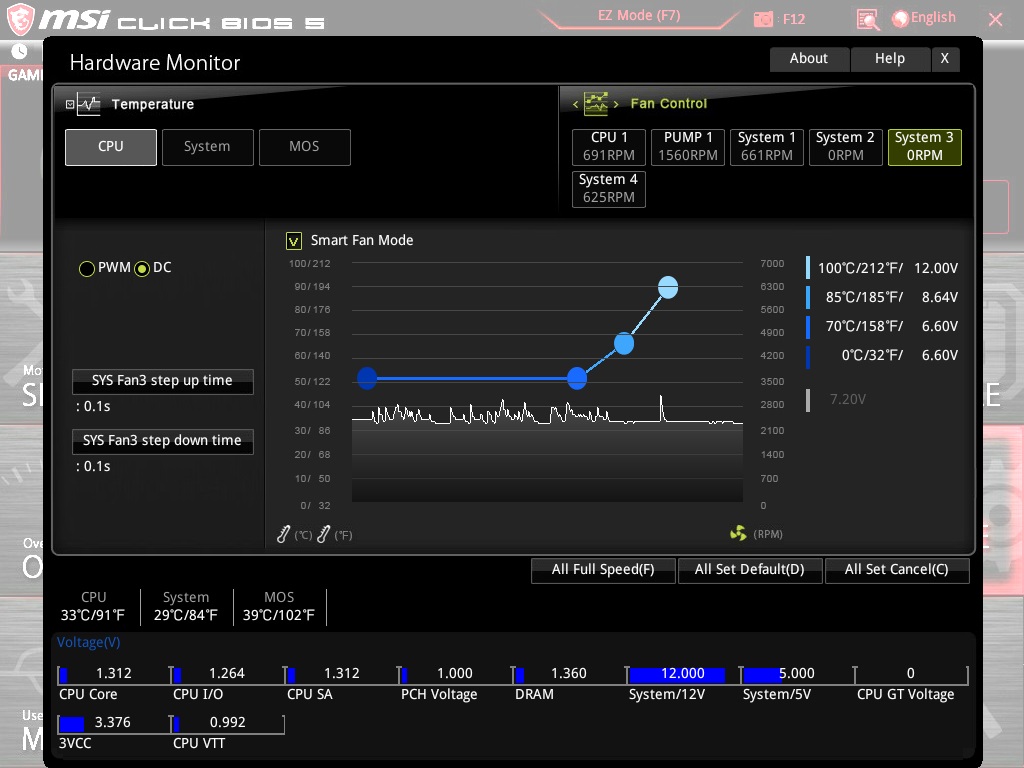The height and width of the screenshot is (768, 1024).
Task: Click the 100°C/212°F 12.00V color marker
Action: click(x=808, y=268)
